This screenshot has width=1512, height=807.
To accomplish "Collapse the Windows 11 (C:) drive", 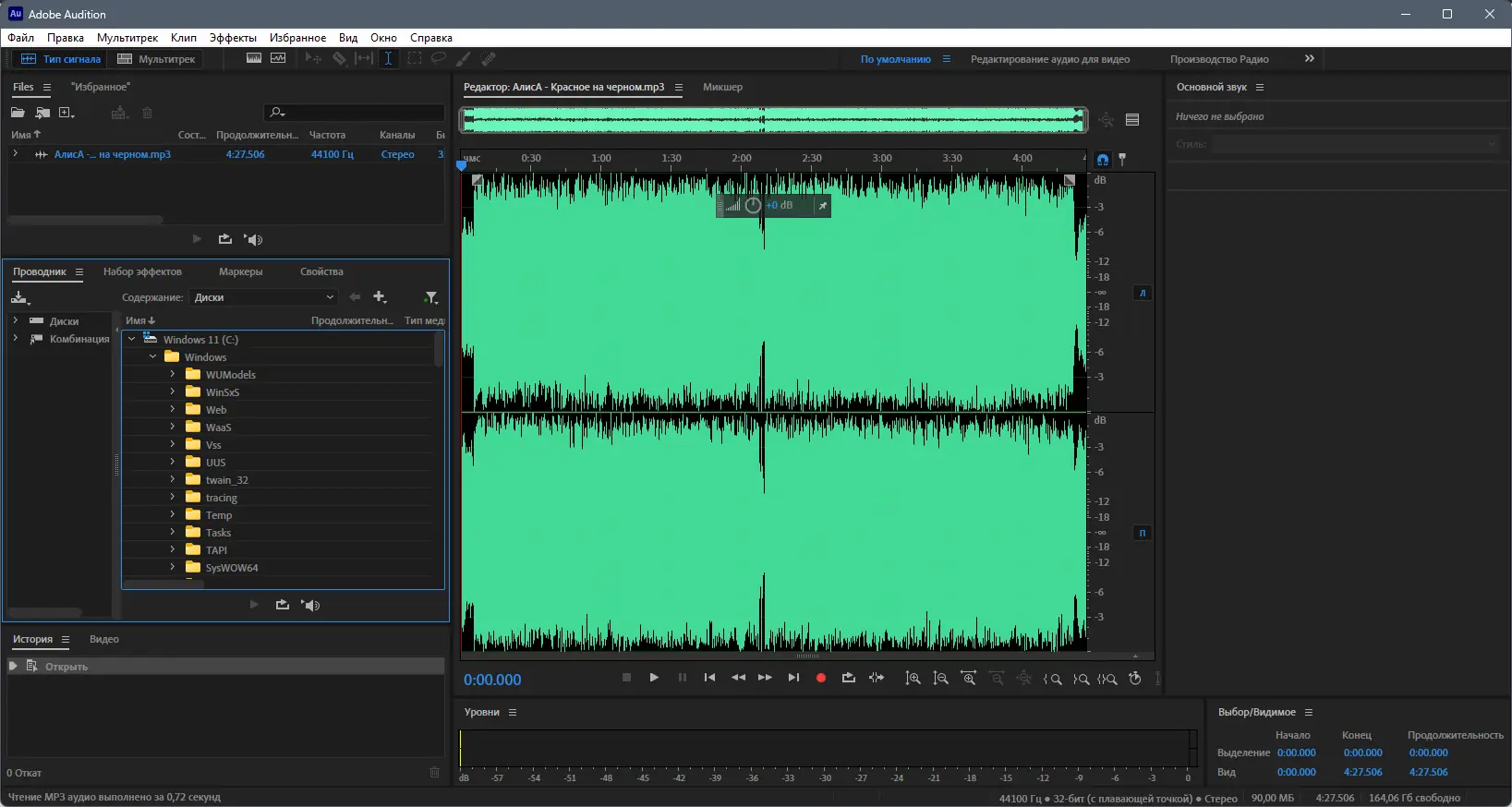I will (x=132, y=340).
